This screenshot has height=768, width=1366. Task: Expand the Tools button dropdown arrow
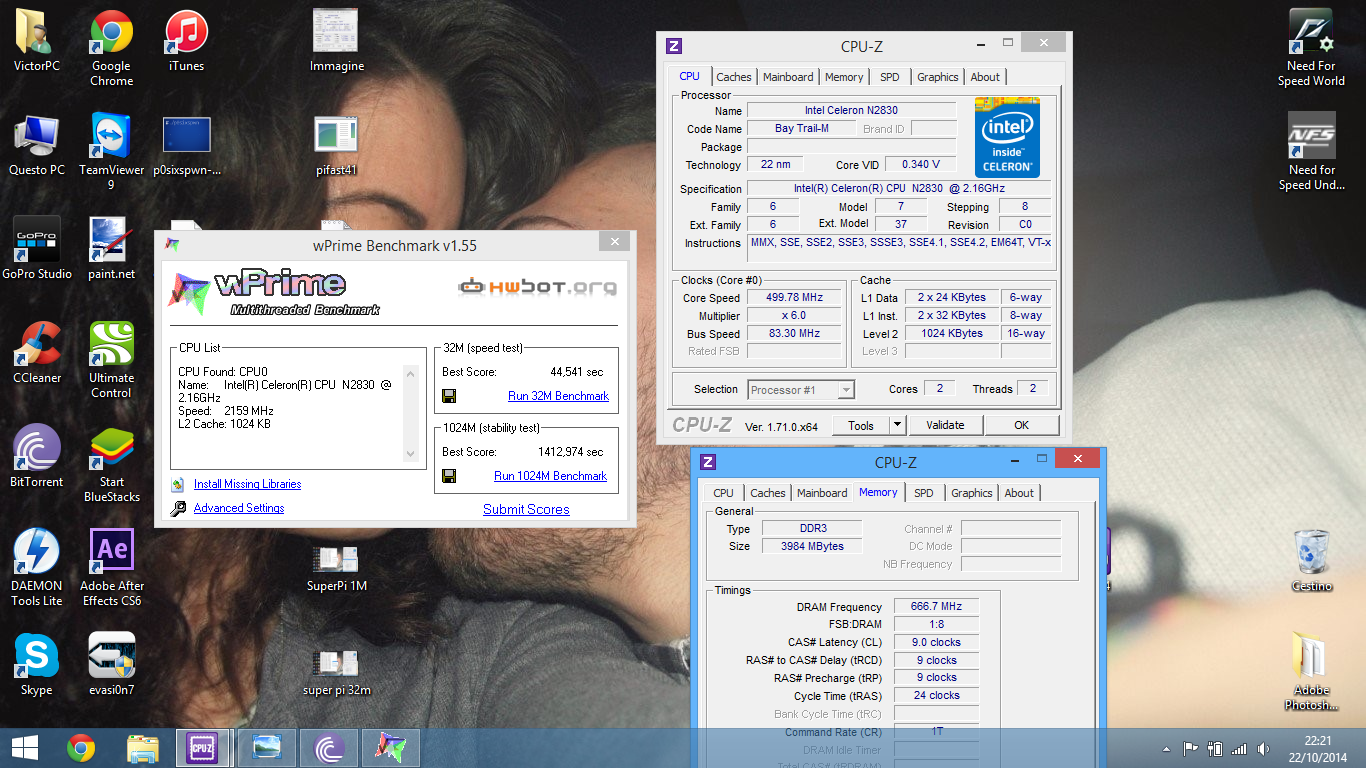(x=898, y=425)
